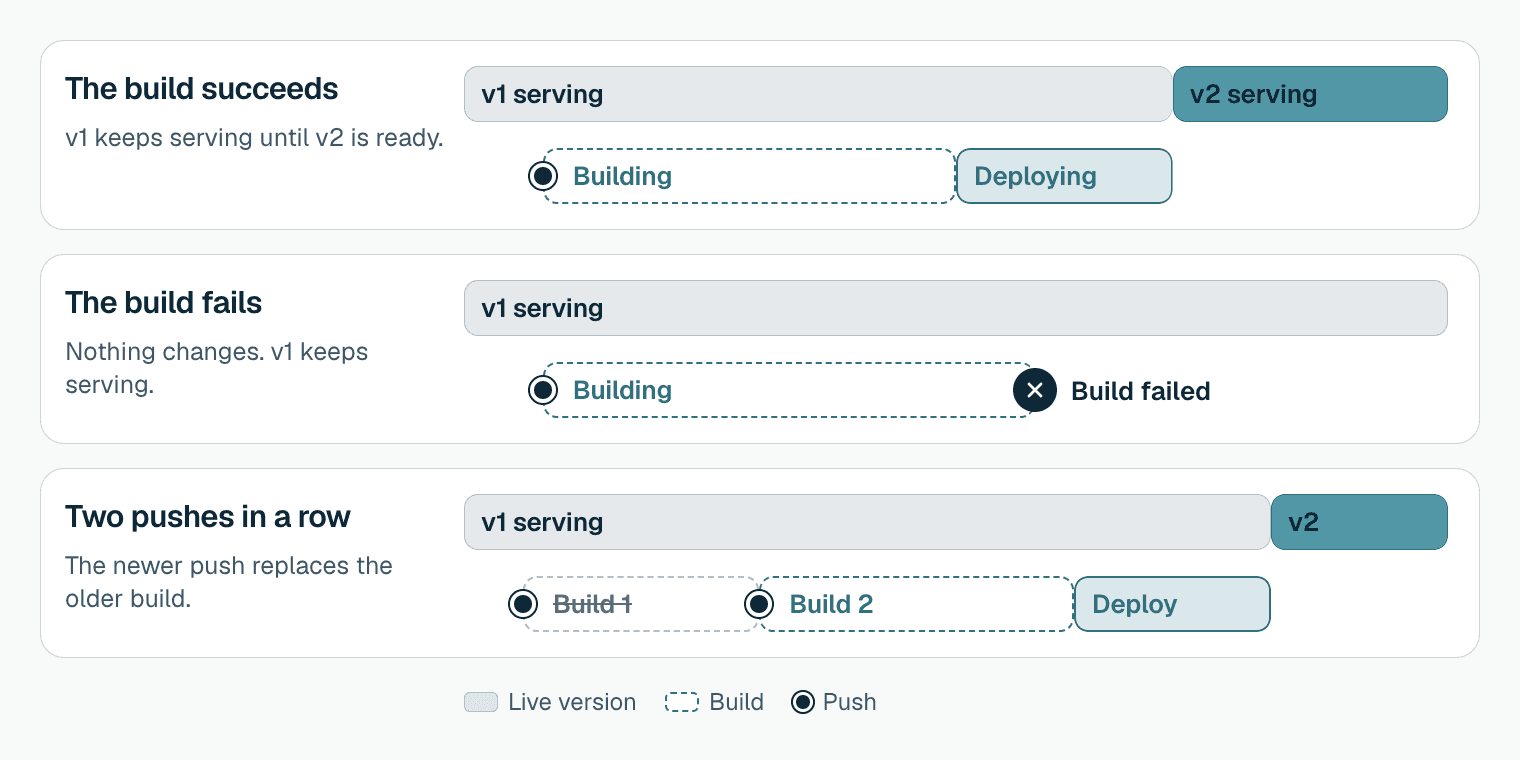This screenshot has width=1520, height=760.
Task: Select the "v1 serving" bar in The build fails
Action: tap(956, 308)
